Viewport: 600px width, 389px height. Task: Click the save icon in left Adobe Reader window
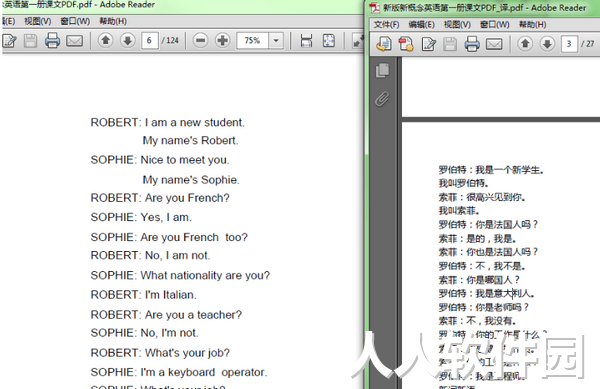click(31, 41)
